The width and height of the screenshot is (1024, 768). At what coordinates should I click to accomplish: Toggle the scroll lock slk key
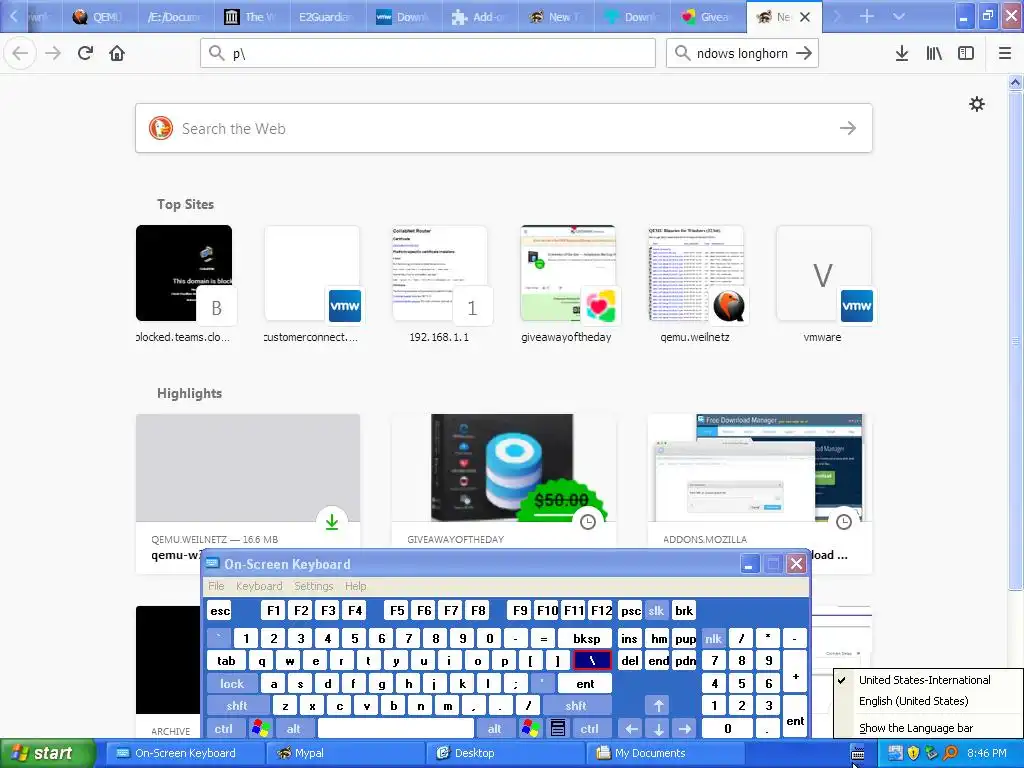click(x=656, y=611)
